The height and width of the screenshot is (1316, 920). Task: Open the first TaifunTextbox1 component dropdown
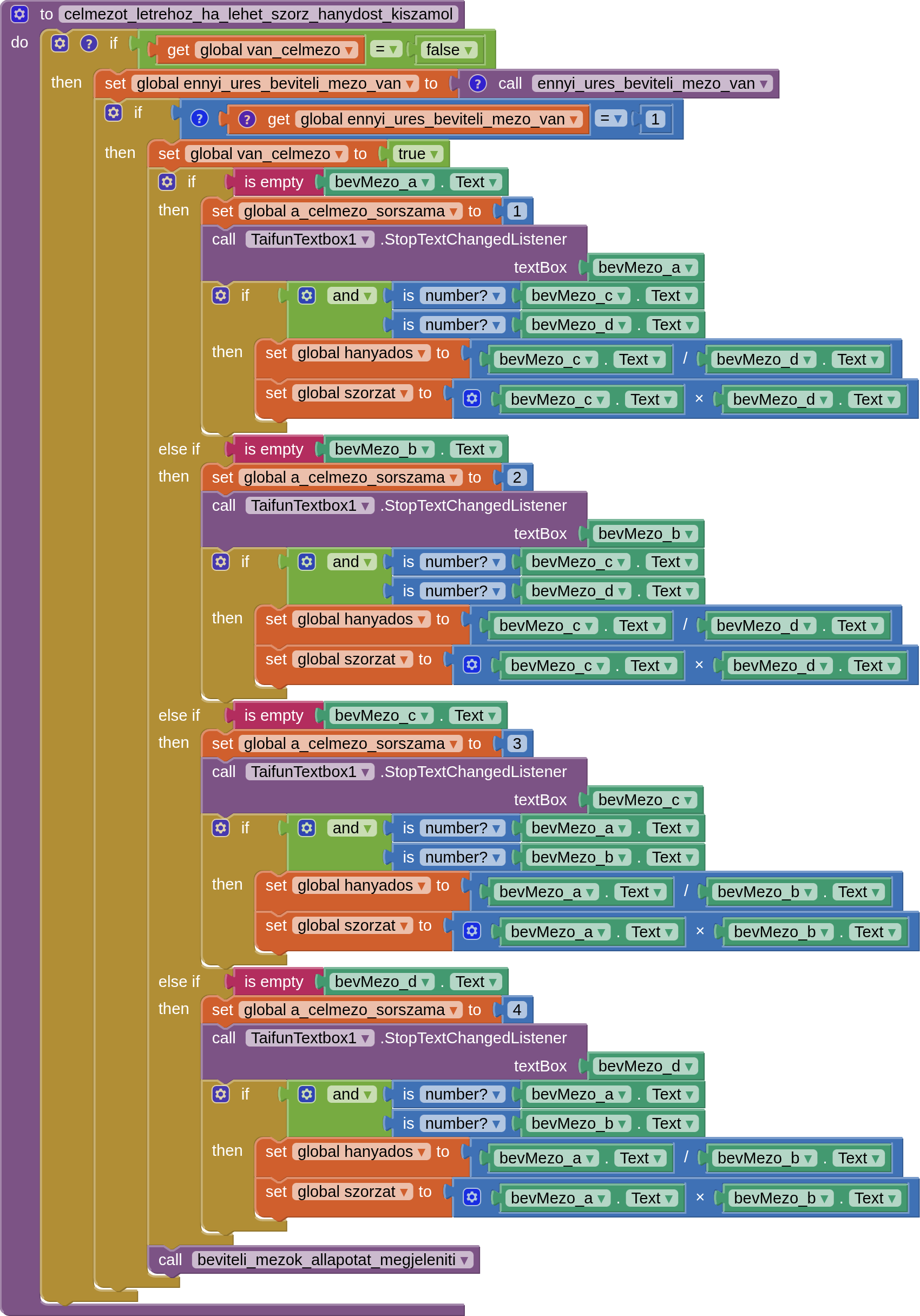tap(365, 240)
